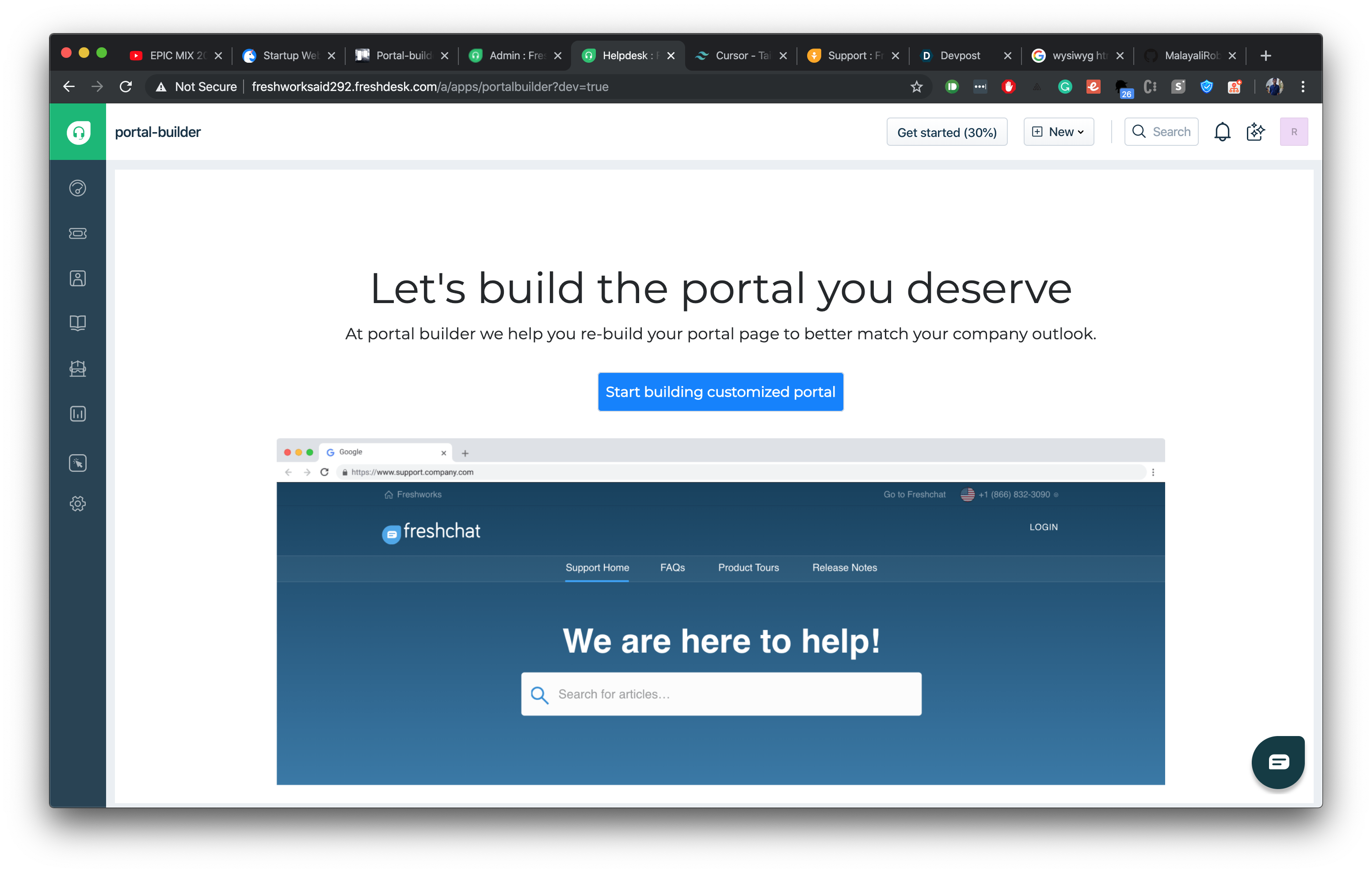Open the R profile avatar menu

[x=1293, y=132]
